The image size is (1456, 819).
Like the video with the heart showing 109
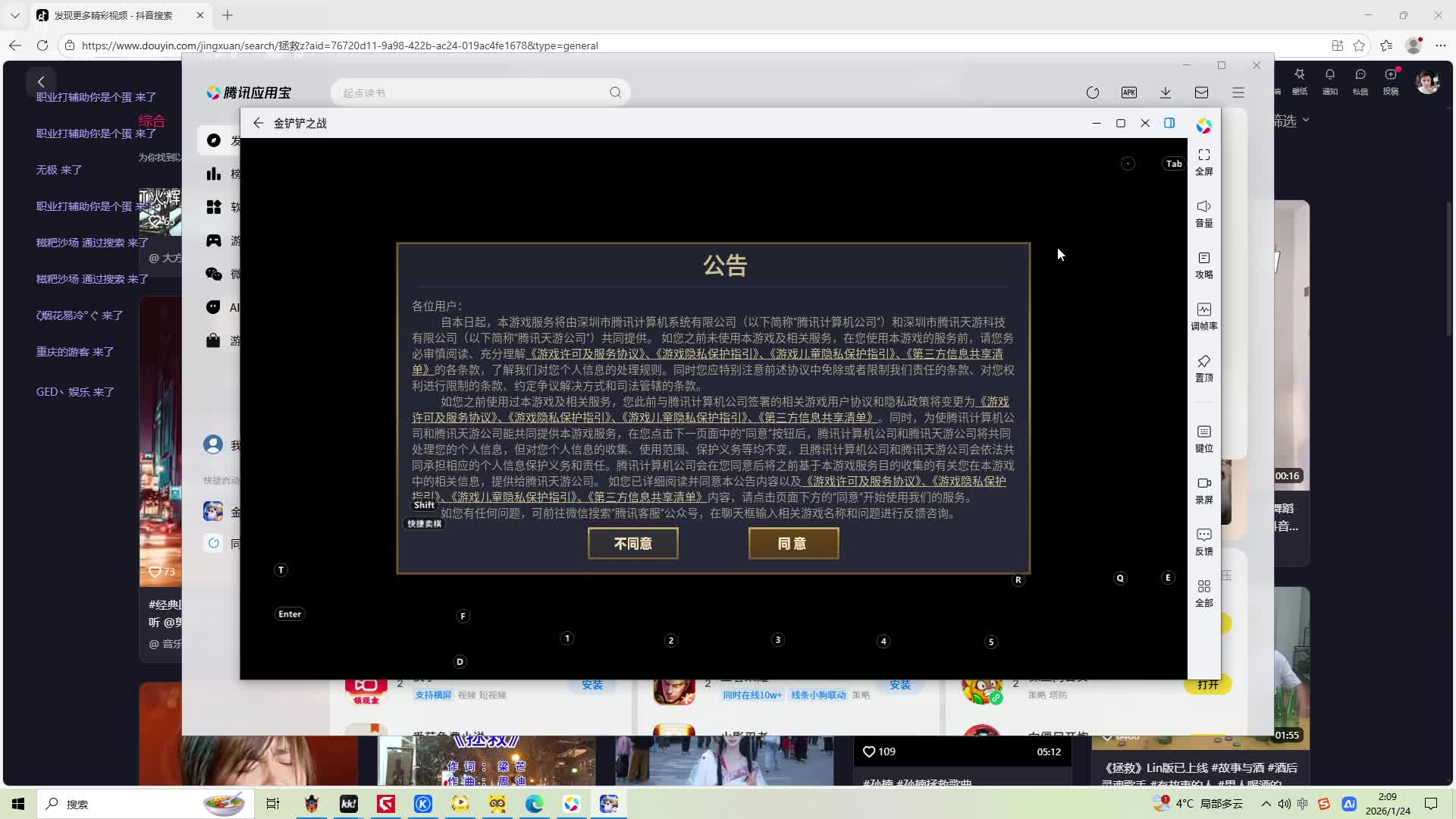869,752
